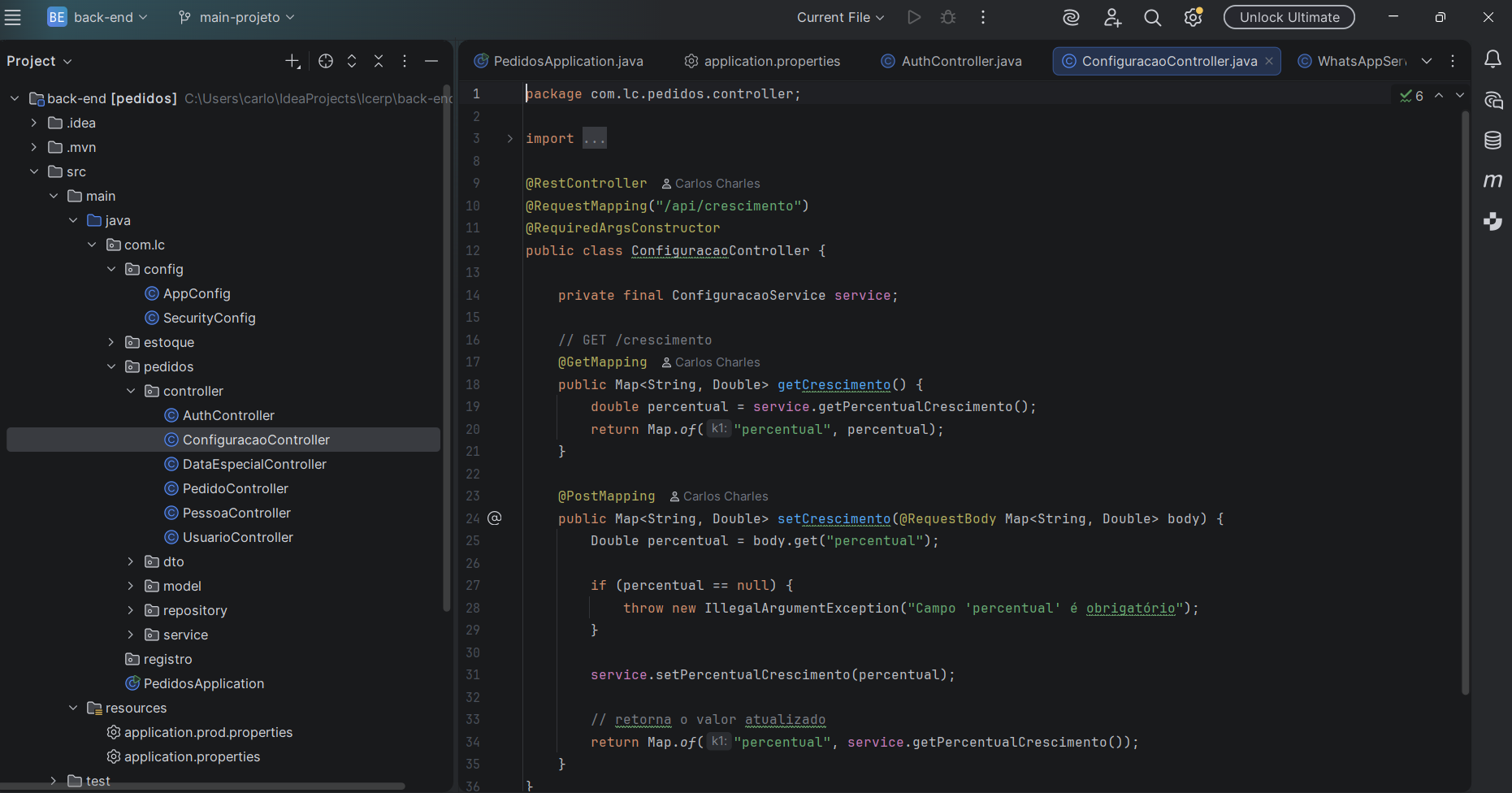Switch to application.properties tab
This screenshot has width=1512, height=793.
click(x=762, y=61)
